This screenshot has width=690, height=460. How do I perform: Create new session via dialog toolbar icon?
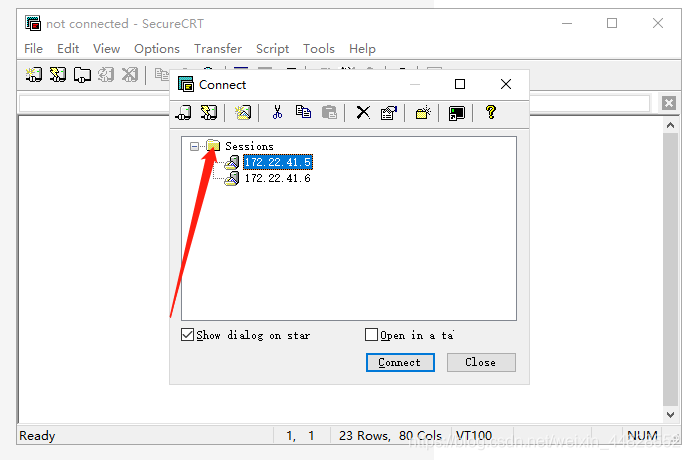242,113
